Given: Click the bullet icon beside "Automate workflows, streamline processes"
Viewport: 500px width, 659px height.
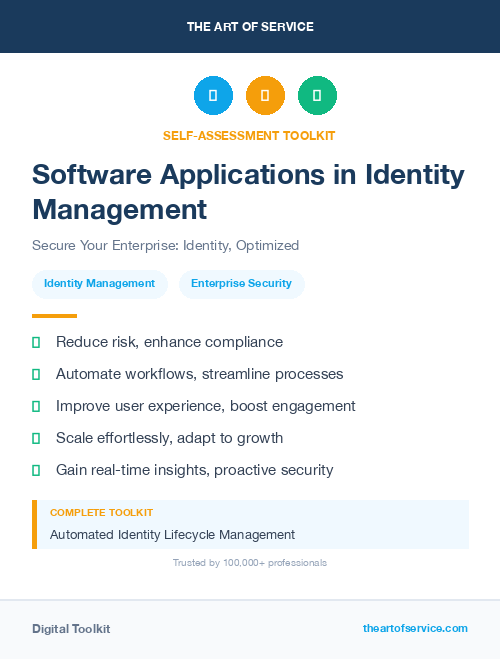Looking at the screenshot, I should tap(36, 374).
